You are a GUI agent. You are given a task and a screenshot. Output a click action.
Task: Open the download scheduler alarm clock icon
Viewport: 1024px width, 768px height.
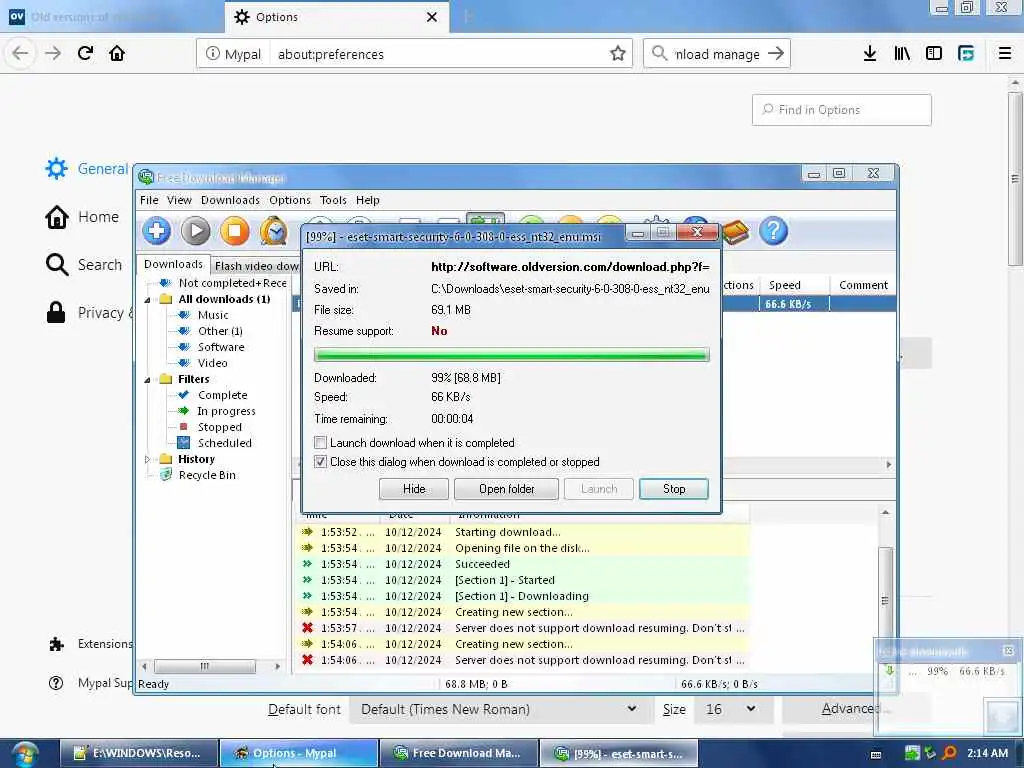pyautogui.click(x=274, y=231)
